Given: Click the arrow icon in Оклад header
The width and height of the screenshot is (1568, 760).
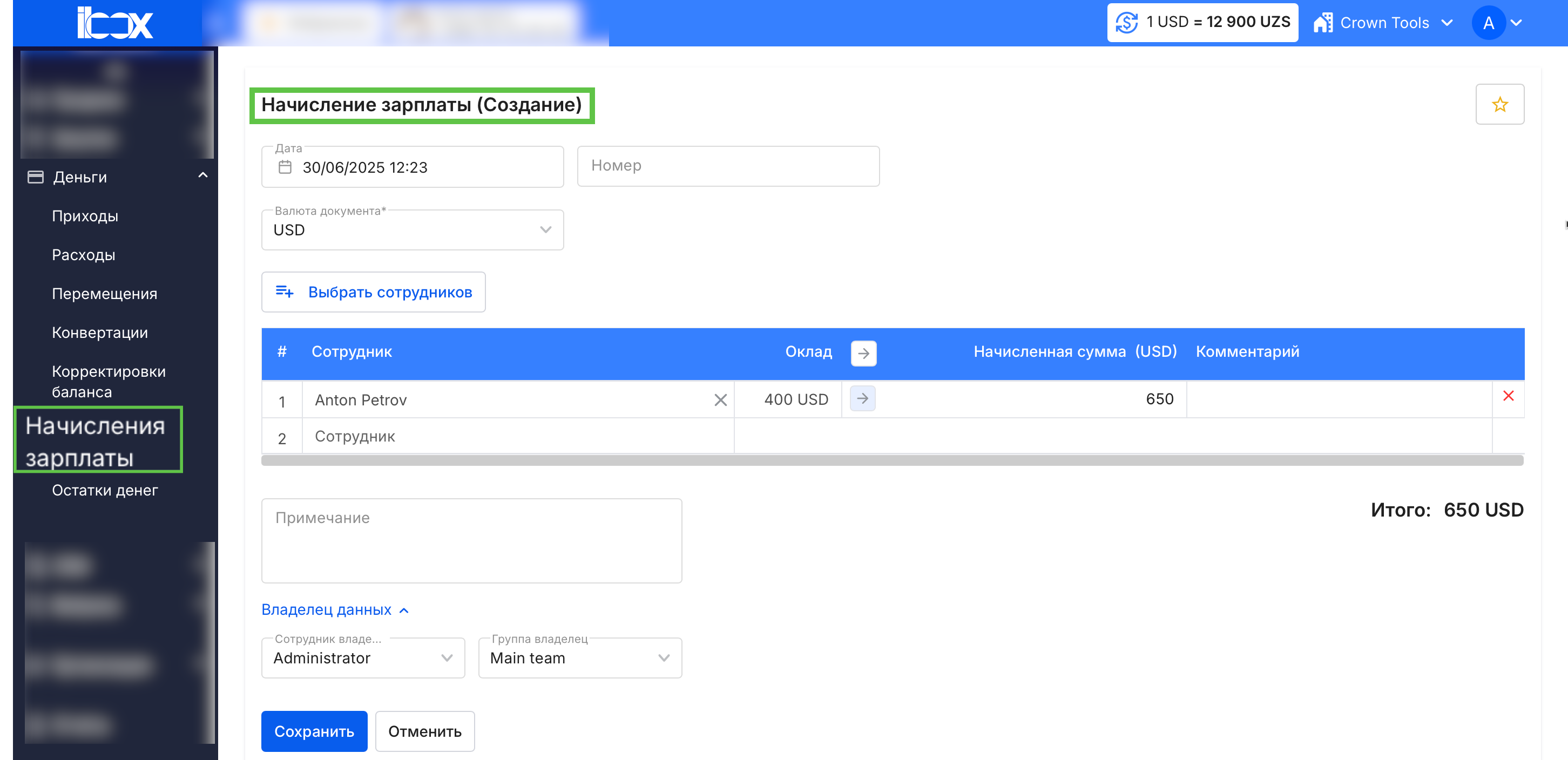Looking at the screenshot, I should pyautogui.click(x=863, y=353).
